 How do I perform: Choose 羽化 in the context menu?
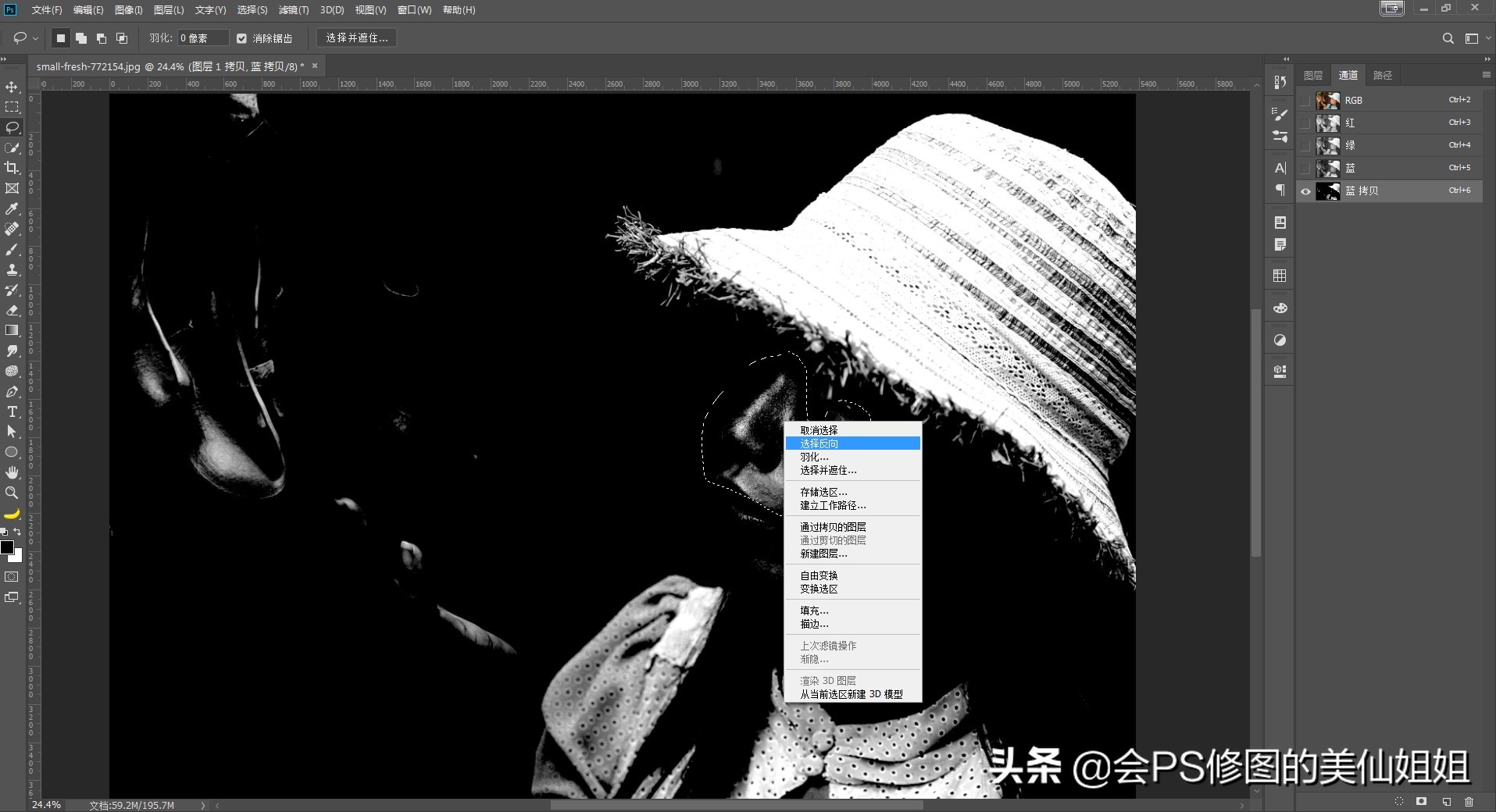coord(812,456)
